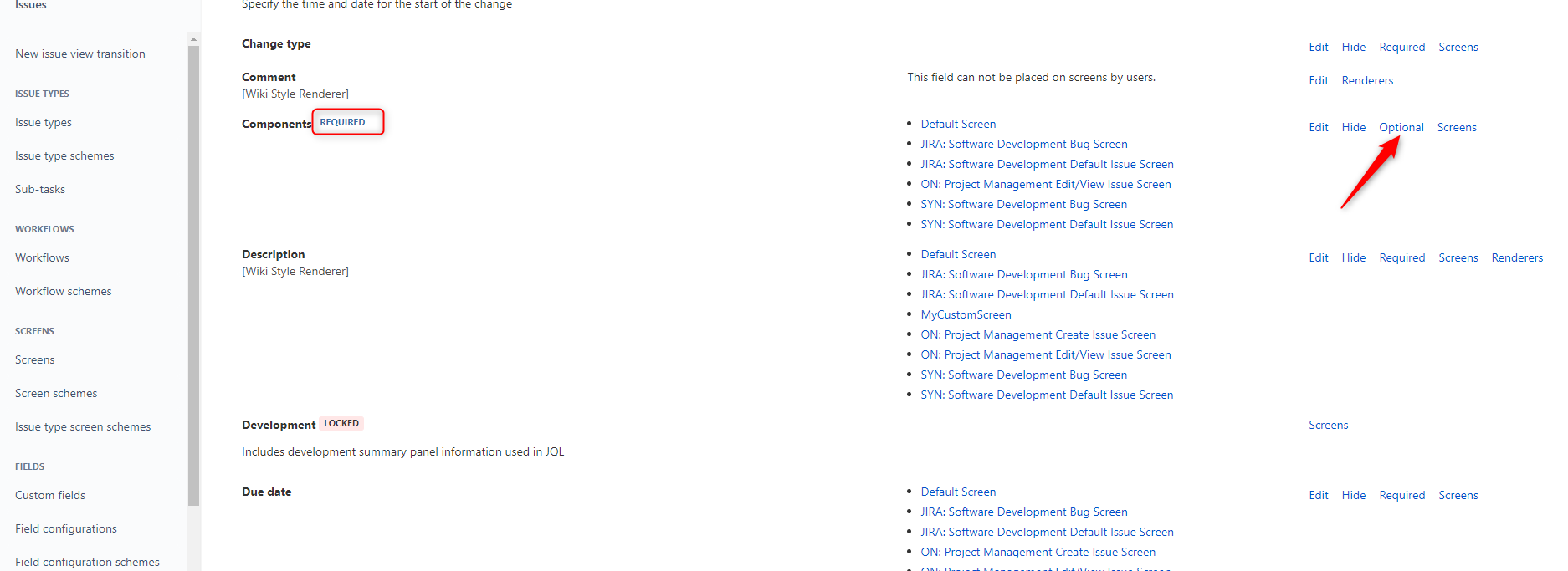This screenshot has width=1568, height=571.
Task: Click the sidebar scrollbar up arrow
Action: click(x=193, y=39)
